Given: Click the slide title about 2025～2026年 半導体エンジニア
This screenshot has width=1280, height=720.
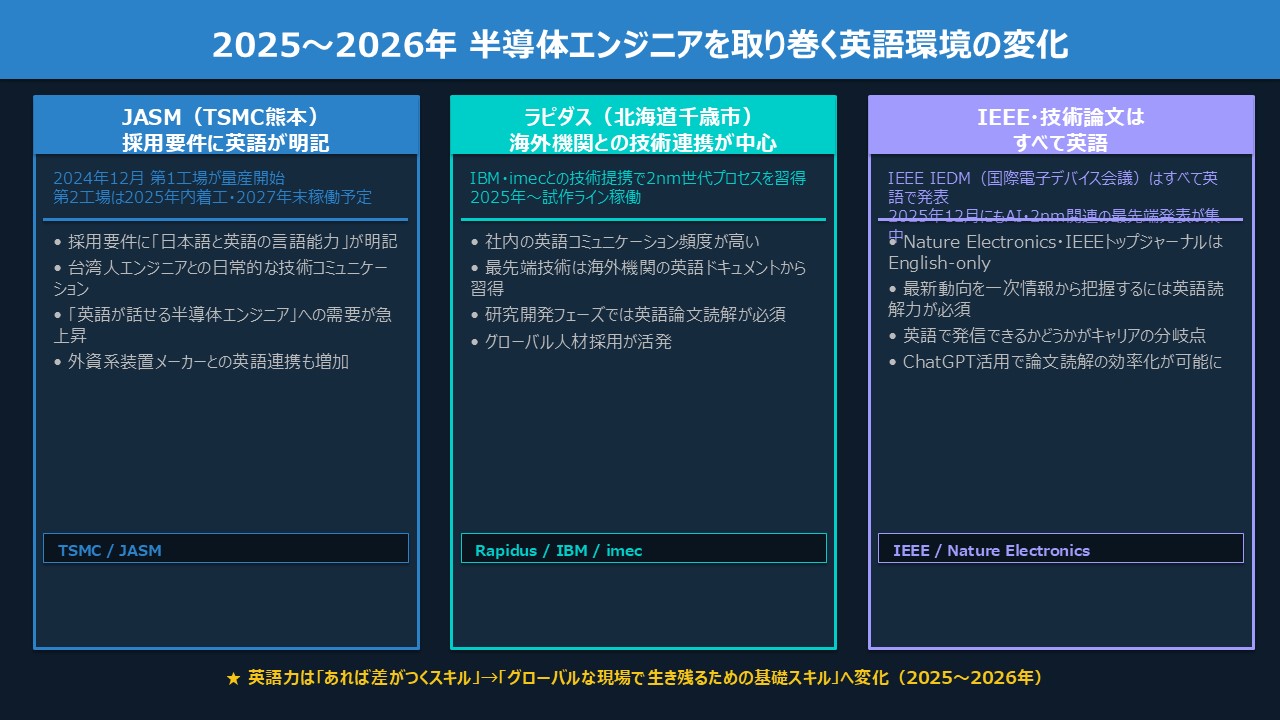Looking at the screenshot, I should (x=640, y=45).
